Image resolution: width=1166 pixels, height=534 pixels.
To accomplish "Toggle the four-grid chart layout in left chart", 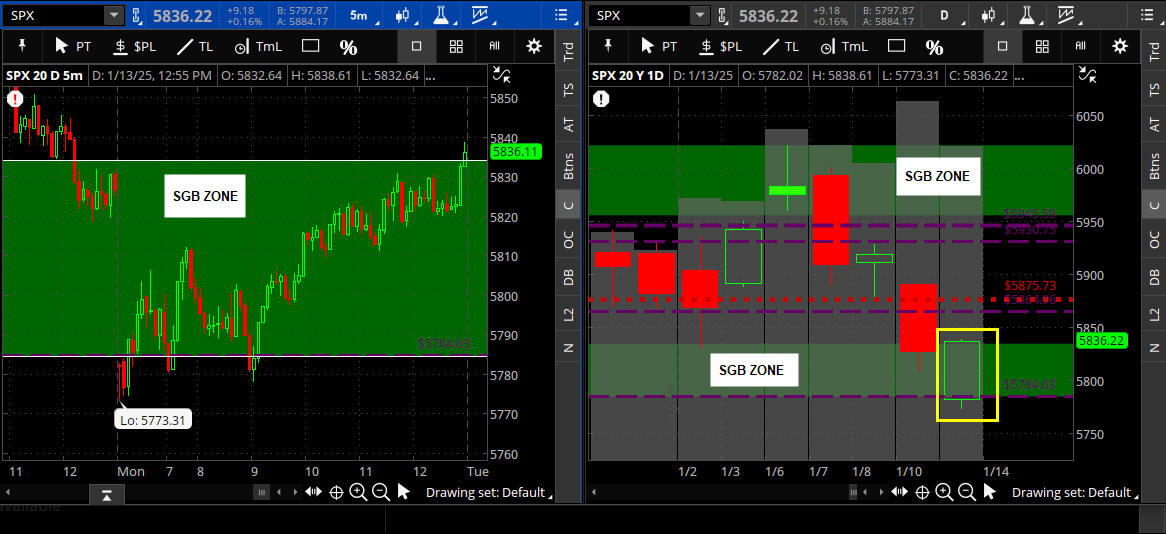I will 456,47.
